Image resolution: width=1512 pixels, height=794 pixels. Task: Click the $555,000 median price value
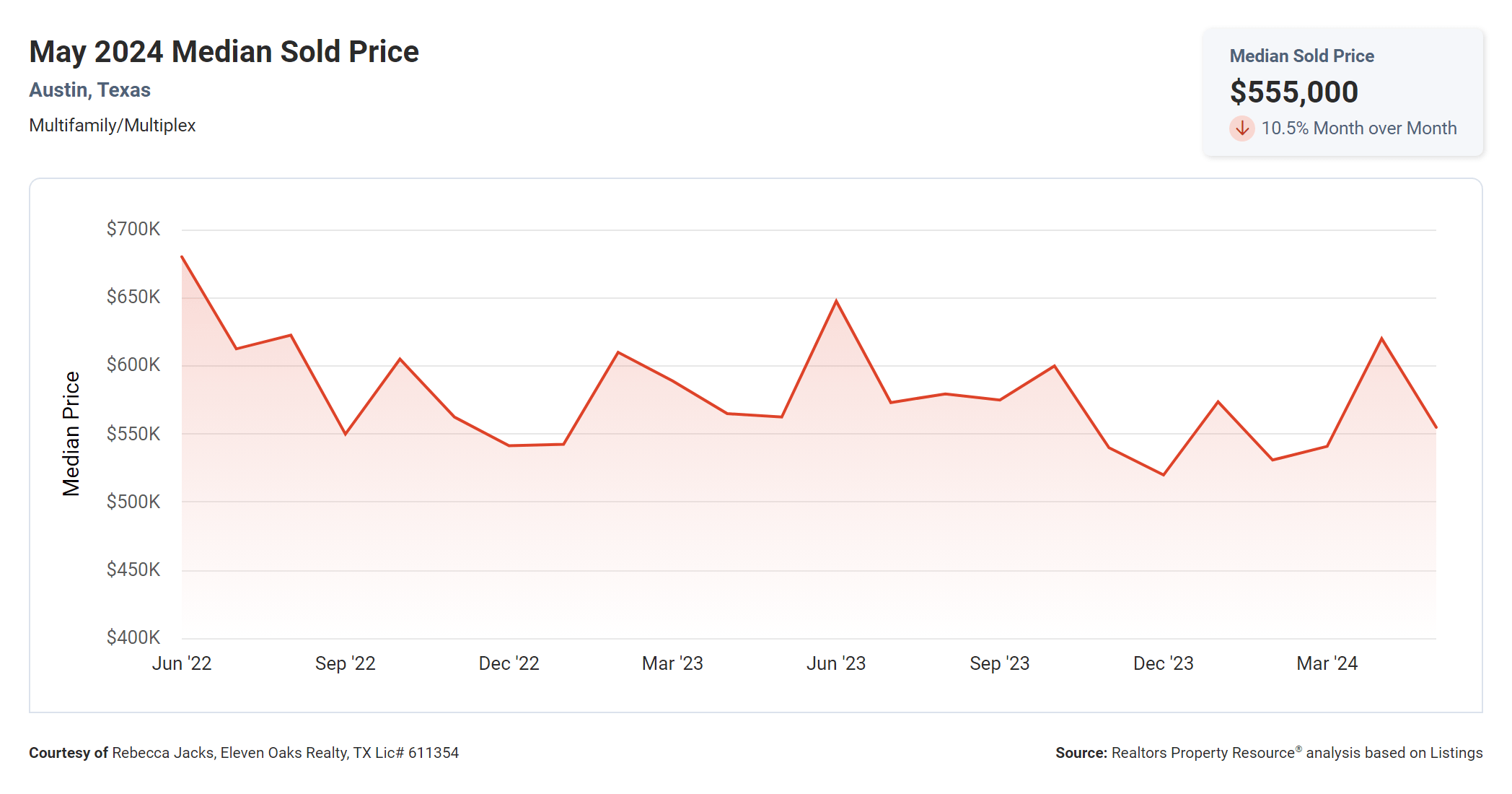point(1293,92)
